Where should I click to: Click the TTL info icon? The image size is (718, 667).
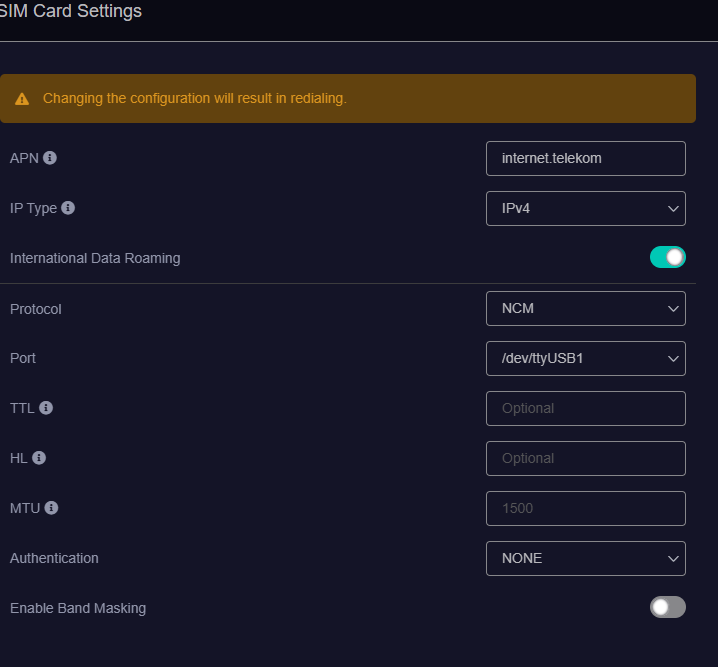click(x=46, y=407)
